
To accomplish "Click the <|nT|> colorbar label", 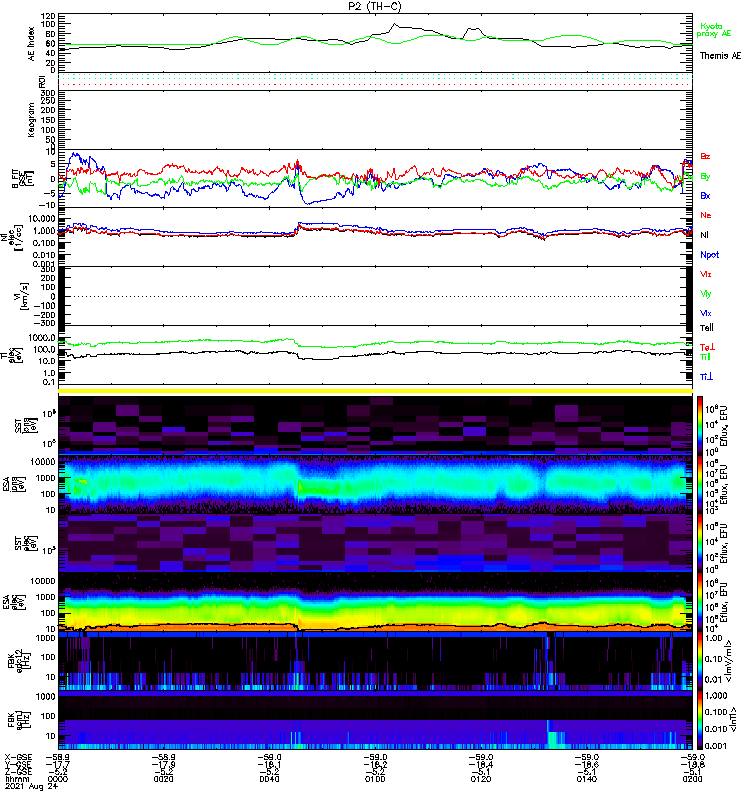I will pos(733,719).
